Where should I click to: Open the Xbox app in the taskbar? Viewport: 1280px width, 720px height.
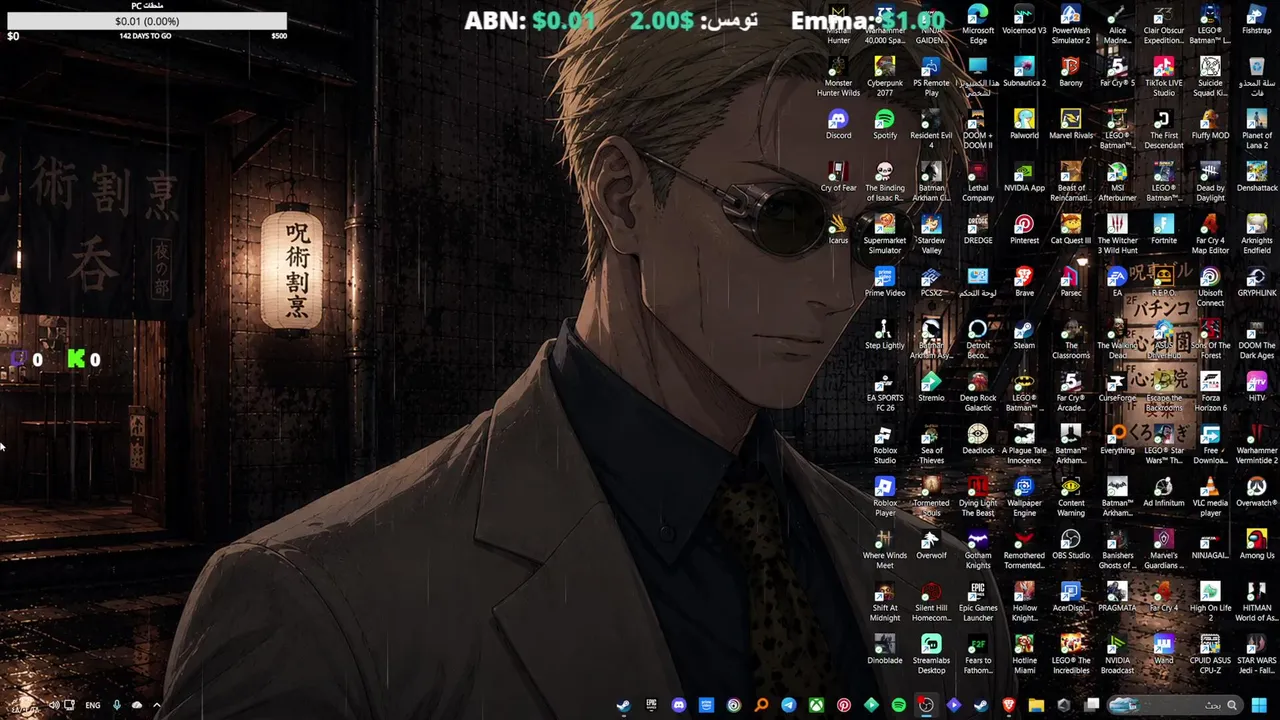coord(816,705)
